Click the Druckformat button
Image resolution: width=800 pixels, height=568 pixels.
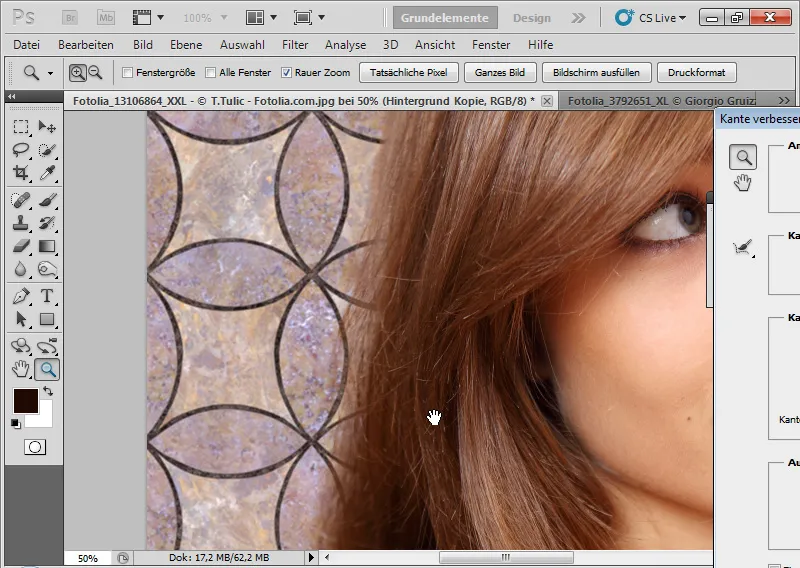click(x=696, y=72)
